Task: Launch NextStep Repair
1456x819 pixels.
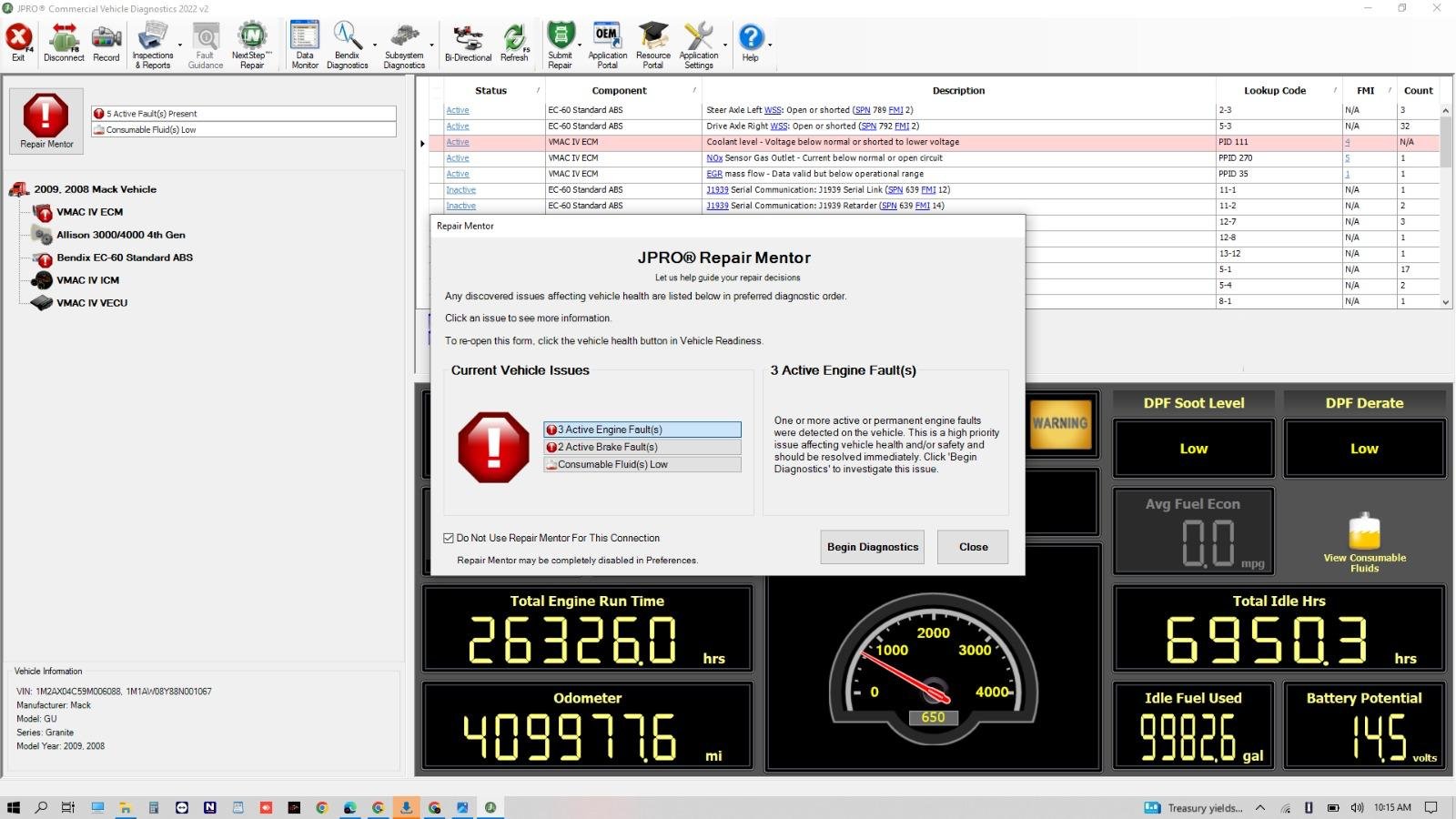Action: (x=251, y=45)
